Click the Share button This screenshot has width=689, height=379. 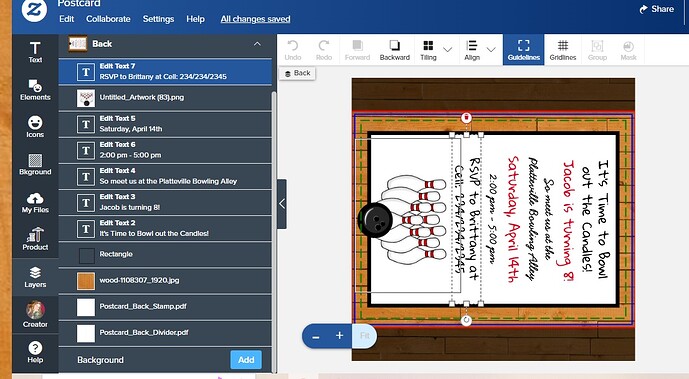point(656,9)
